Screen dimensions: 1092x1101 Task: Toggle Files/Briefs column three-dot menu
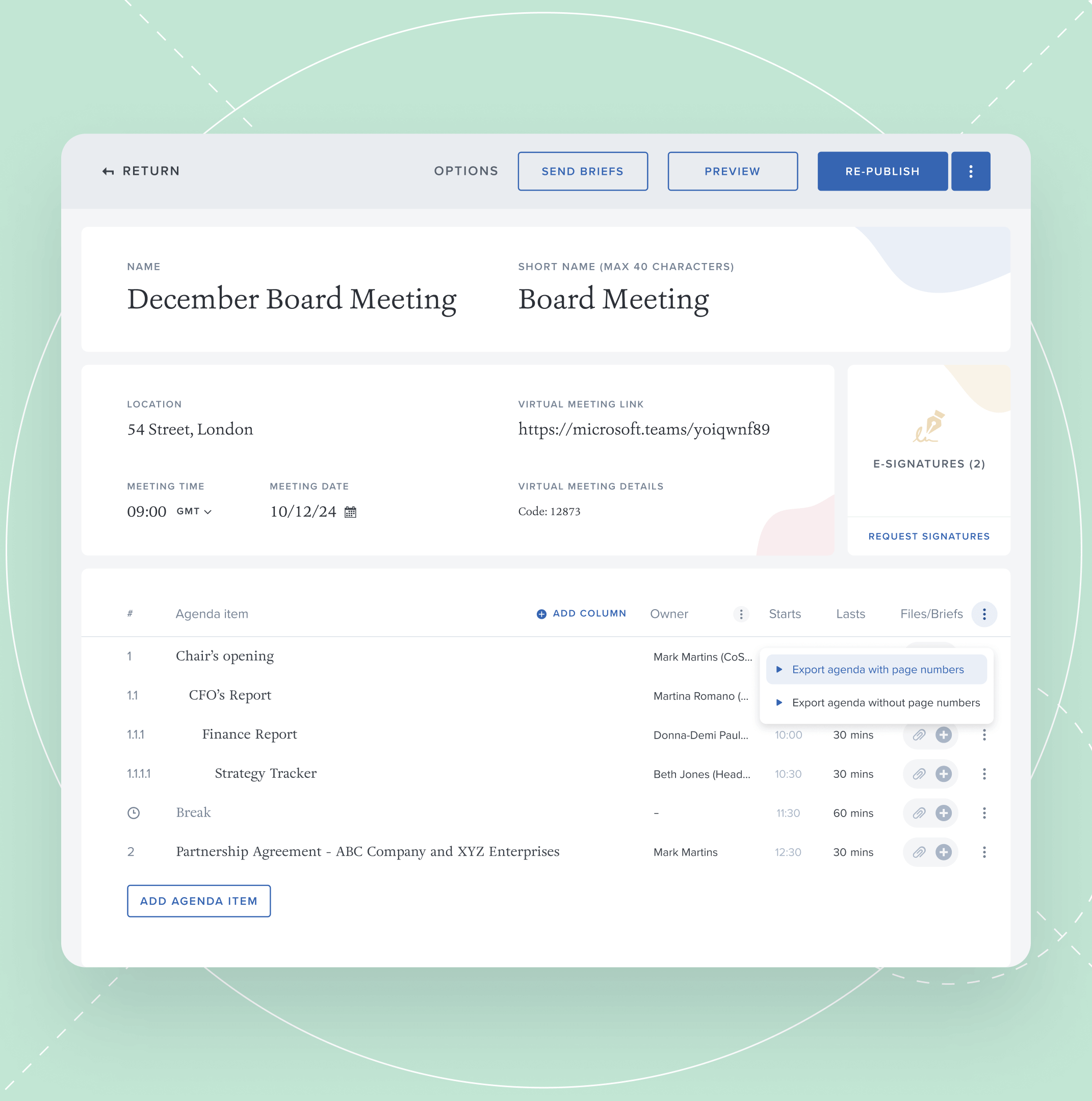point(984,614)
